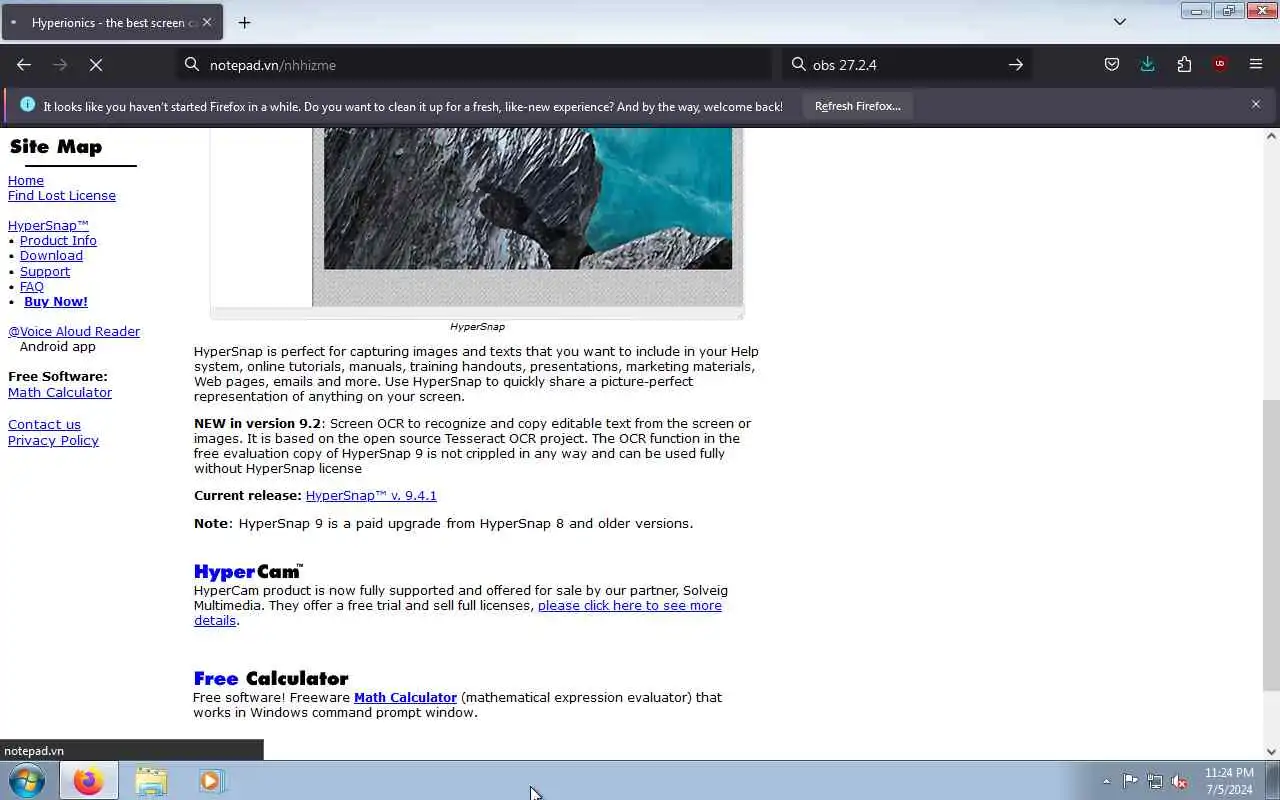Open the Firefox downloads panel
1280x800 pixels.
click(1147, 65)
